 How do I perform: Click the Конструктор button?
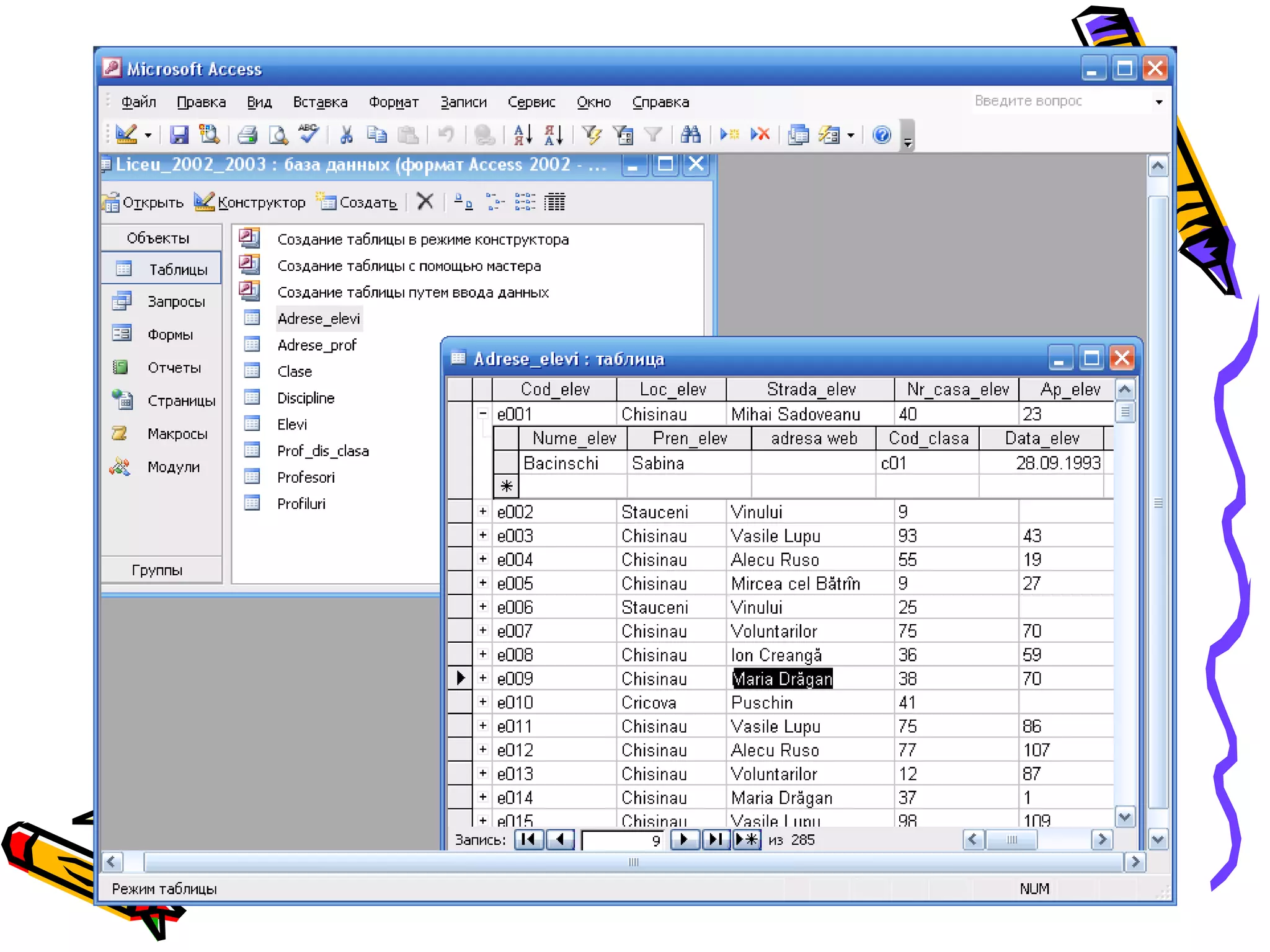click(x=250, y=202)
